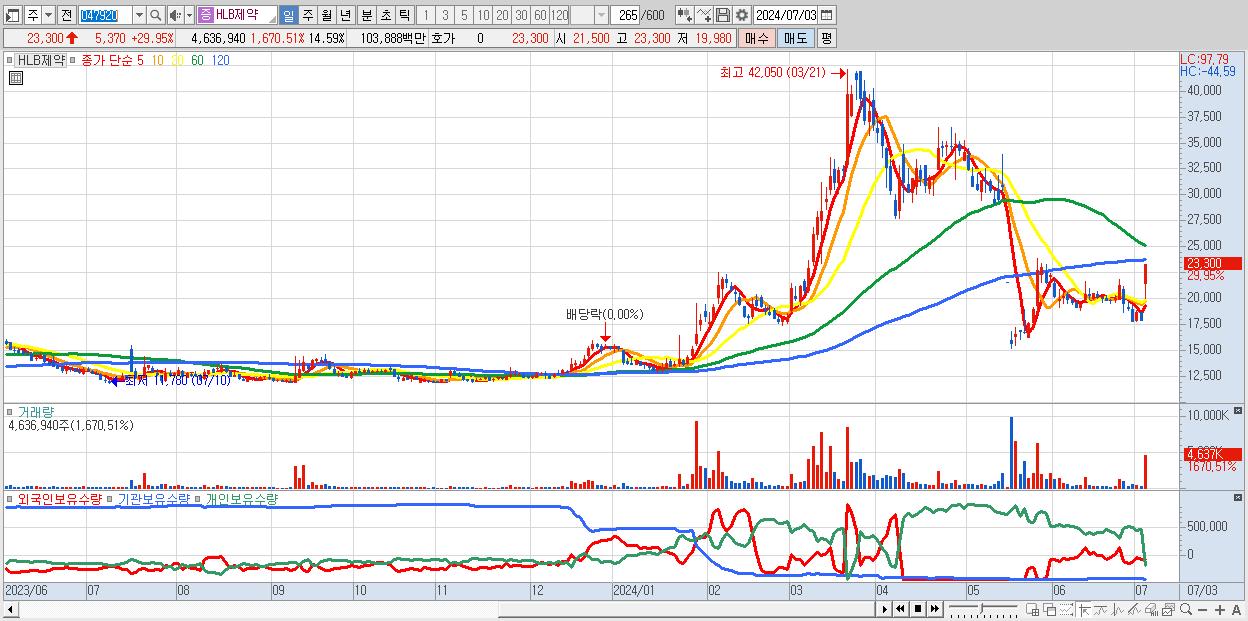Image resolution: width=1248 pixels, height=621 pixels.
Task: Click the 60 moving average legend label
Action: pos(197,60)
